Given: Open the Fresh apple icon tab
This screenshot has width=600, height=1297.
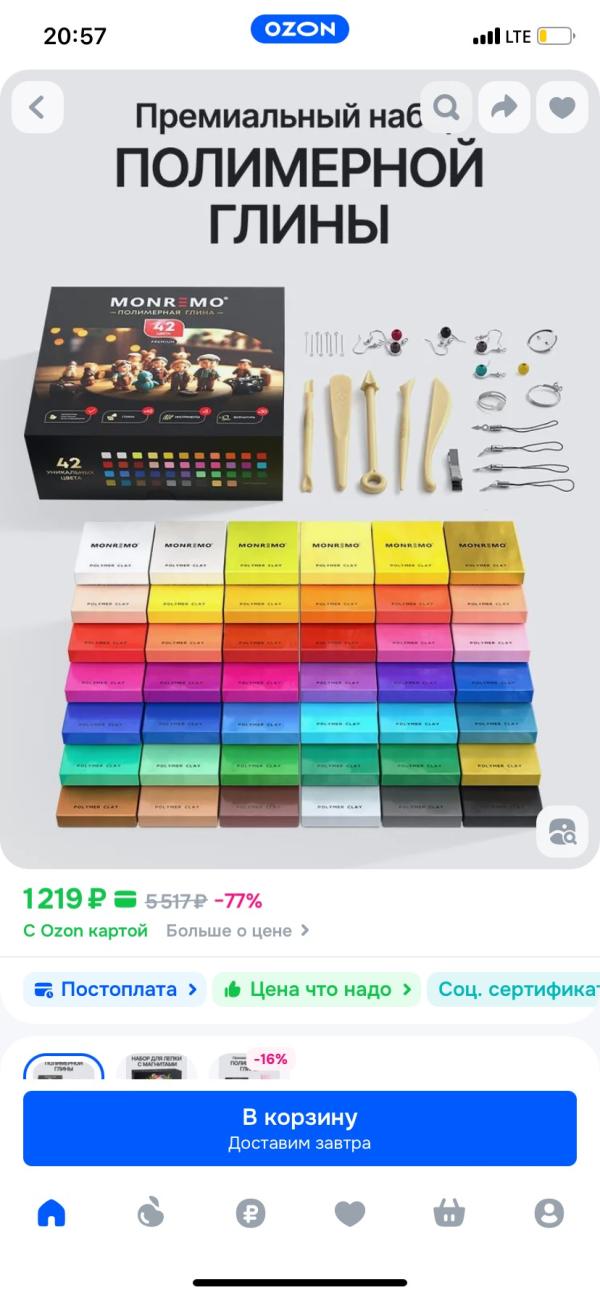Looking at the screenshot, I should click(x=150, y=1214).
